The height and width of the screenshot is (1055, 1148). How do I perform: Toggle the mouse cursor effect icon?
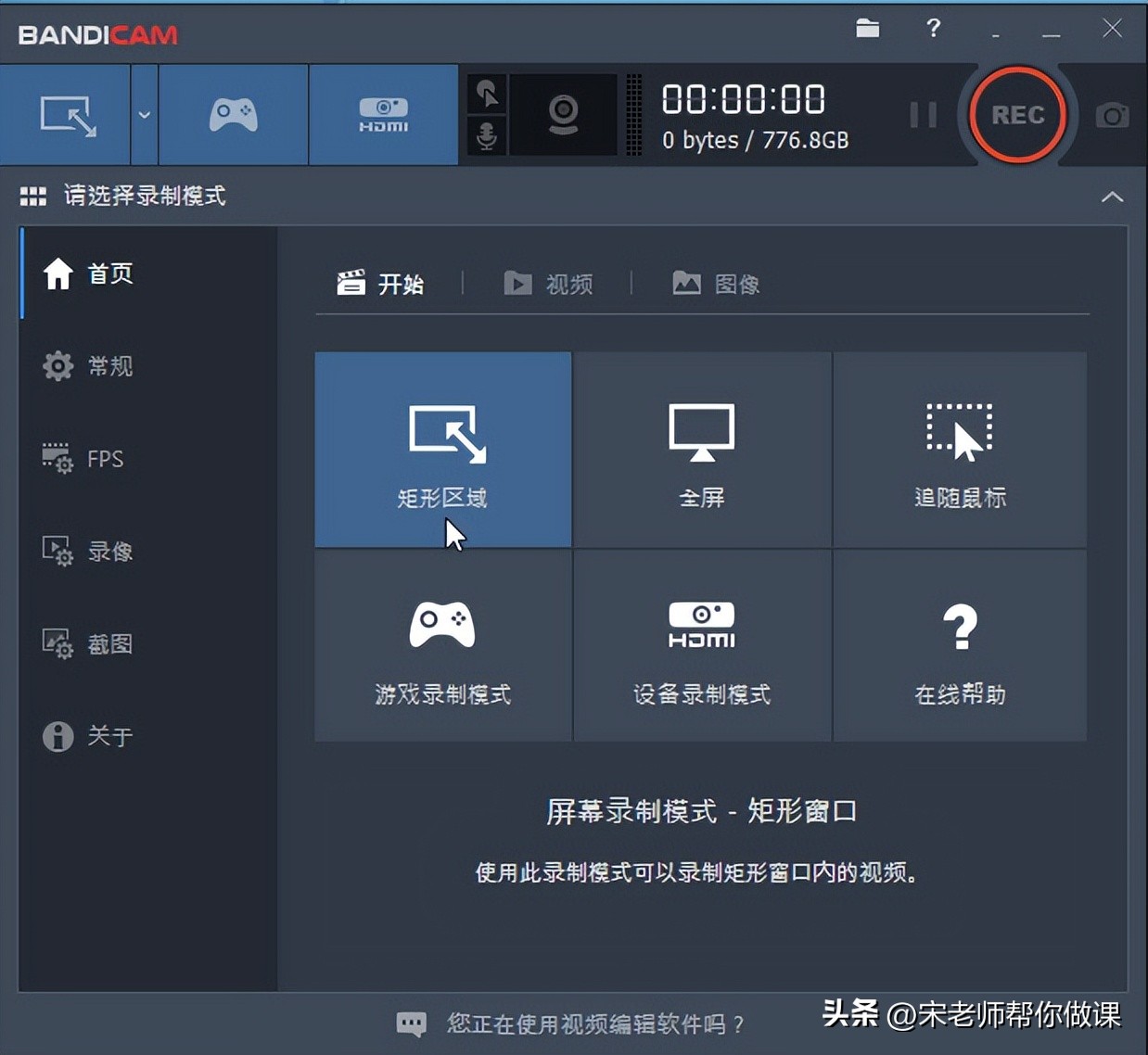click(x=487, y=94)
